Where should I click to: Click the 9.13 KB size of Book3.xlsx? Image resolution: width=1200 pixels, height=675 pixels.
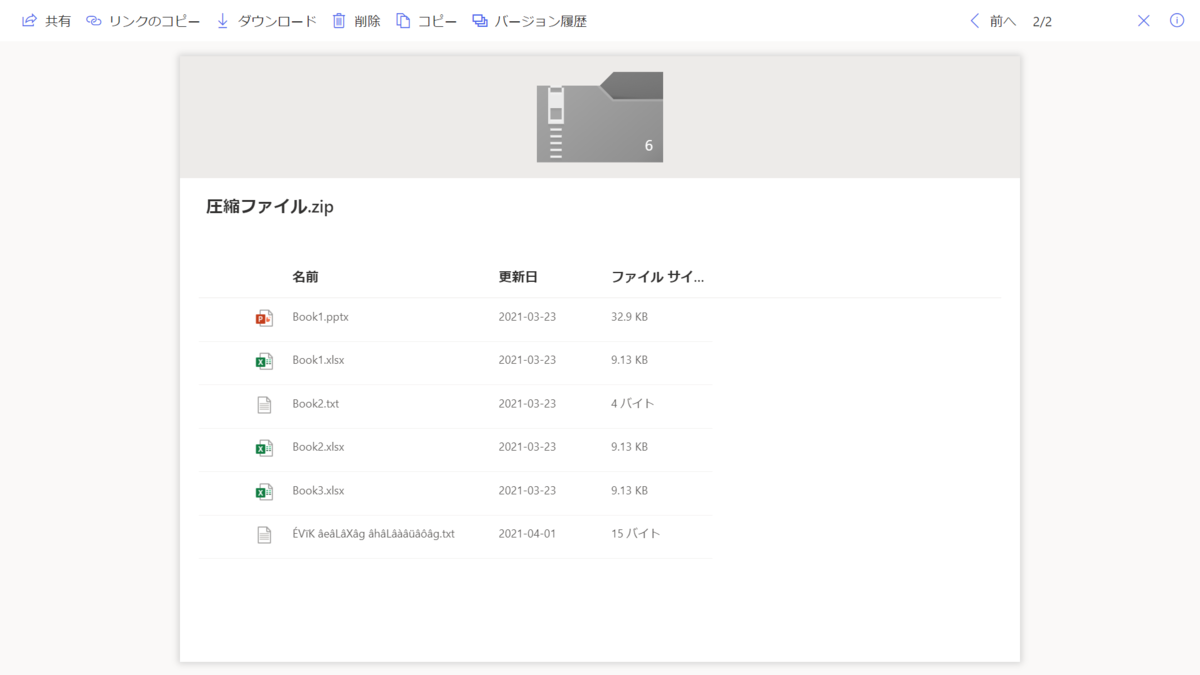click(x=629, y=491)
